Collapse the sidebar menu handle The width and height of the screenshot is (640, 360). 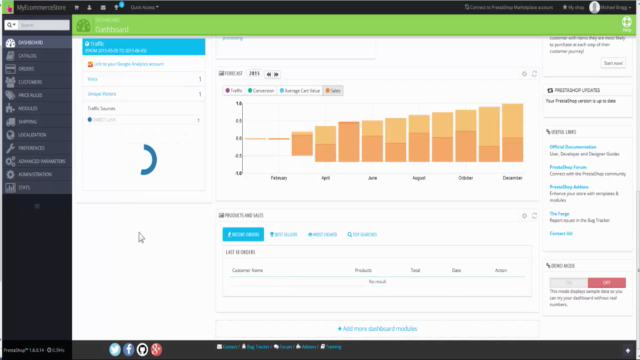pos(37,206)
